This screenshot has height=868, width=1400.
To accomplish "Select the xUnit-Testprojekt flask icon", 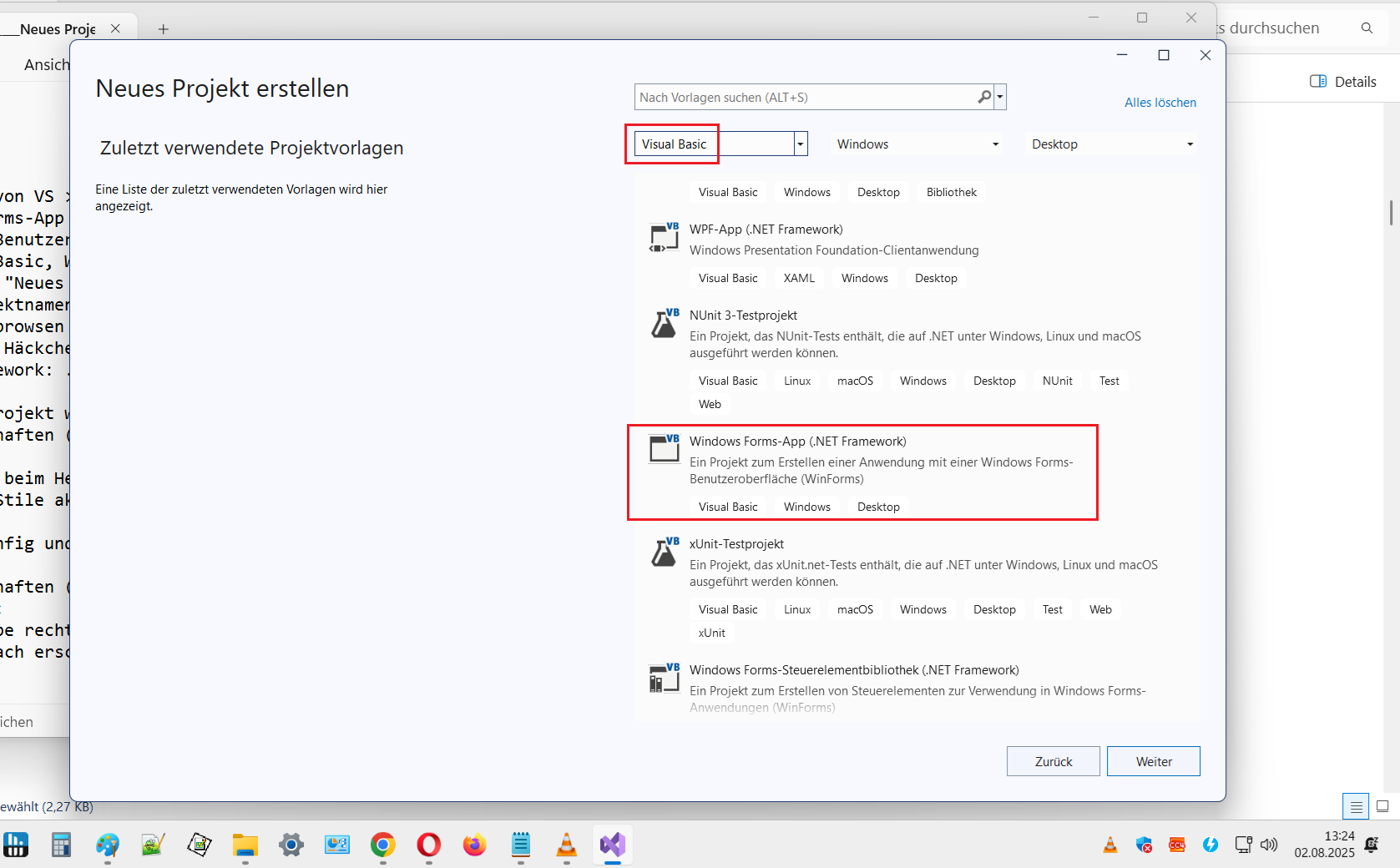I will [665, 553].
